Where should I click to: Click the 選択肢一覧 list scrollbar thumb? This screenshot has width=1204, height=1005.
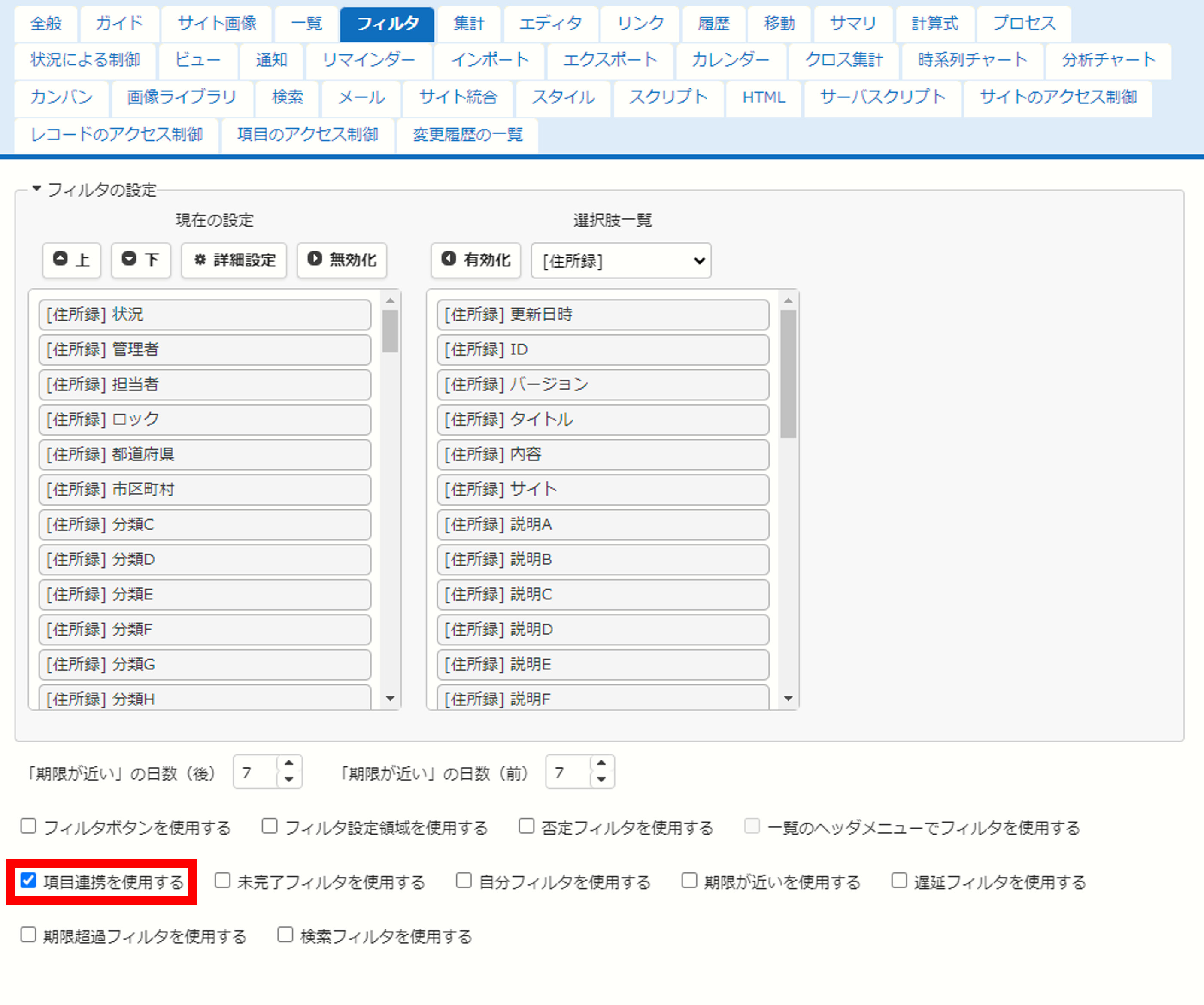(789, 374)
